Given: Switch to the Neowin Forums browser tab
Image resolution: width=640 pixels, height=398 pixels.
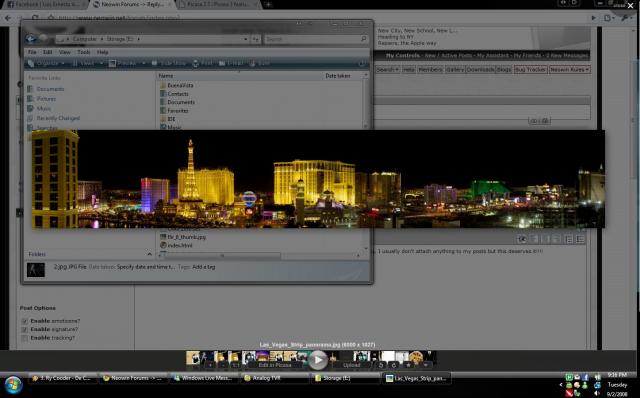Looking at the screenshot, I should (x=131, y=4).
